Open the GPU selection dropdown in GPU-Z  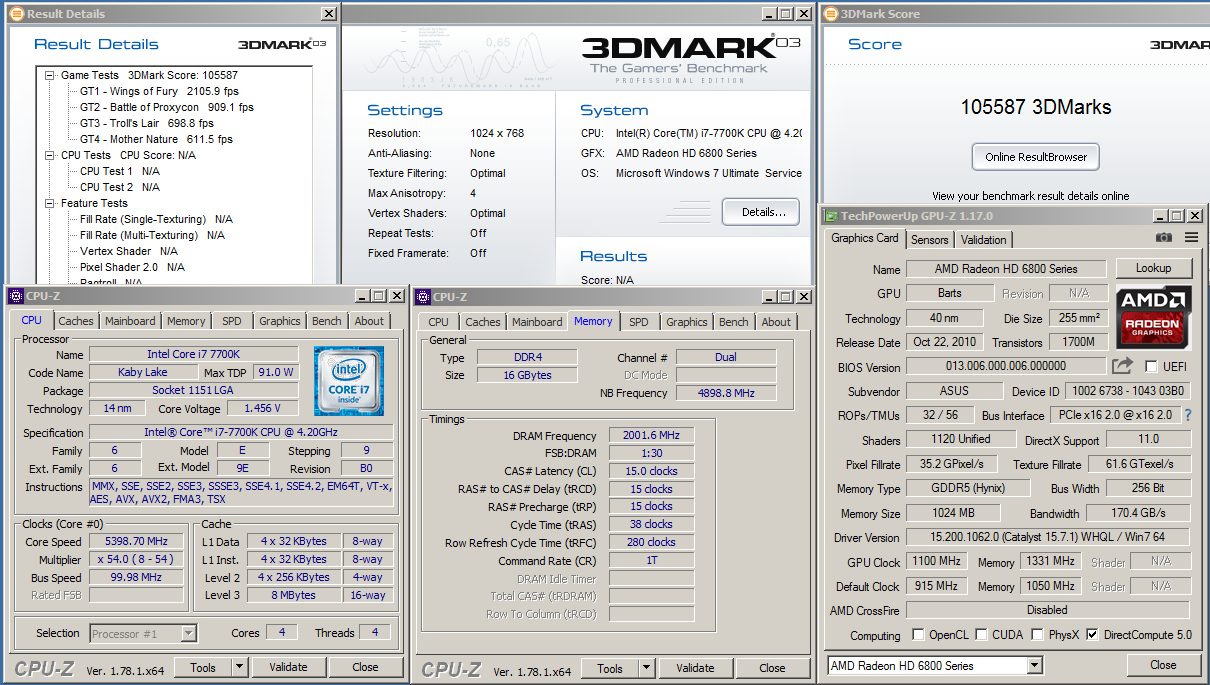[1034, 666]
